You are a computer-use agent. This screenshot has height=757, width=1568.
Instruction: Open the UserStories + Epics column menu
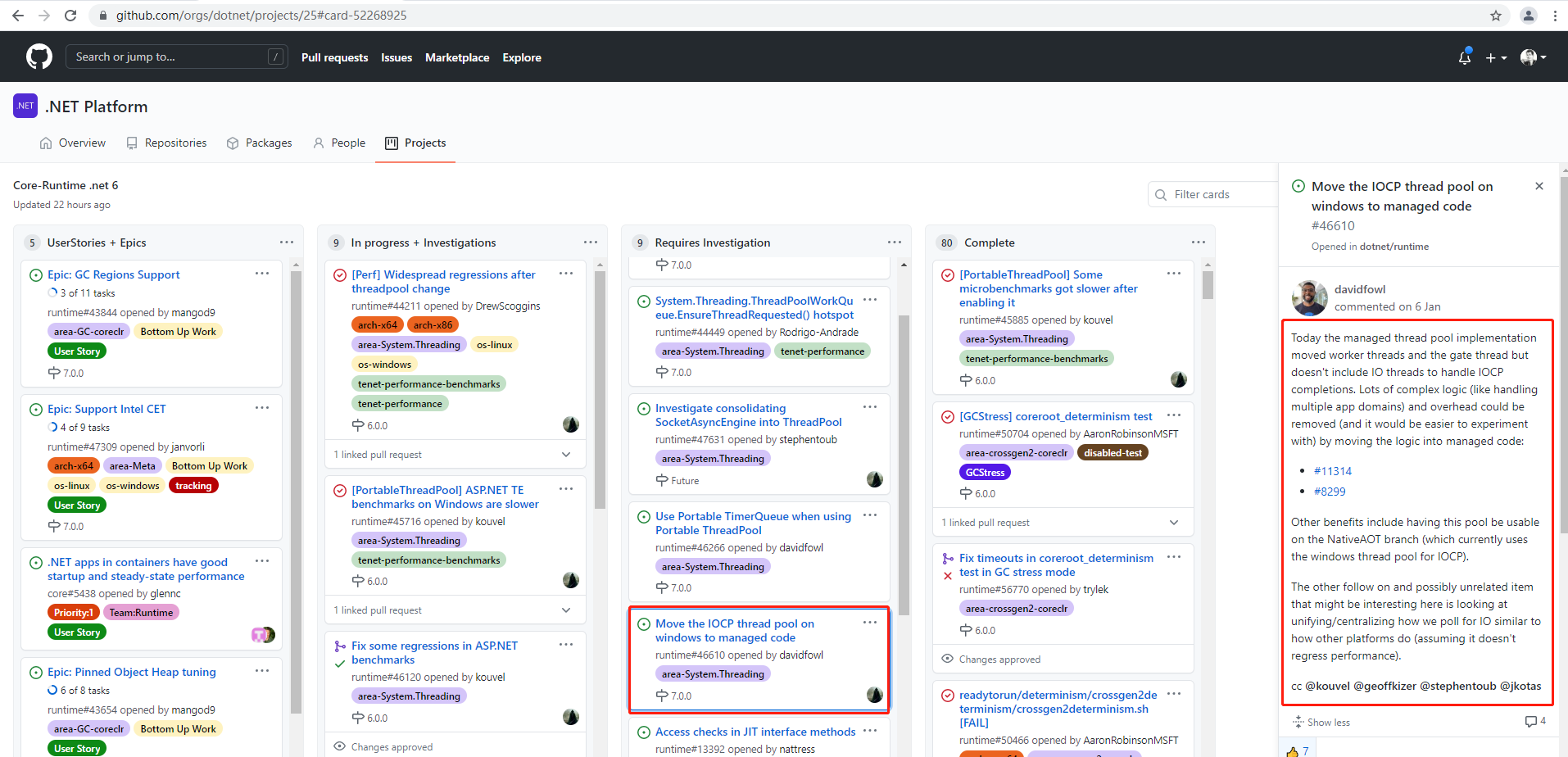click(x=287, y=242)
